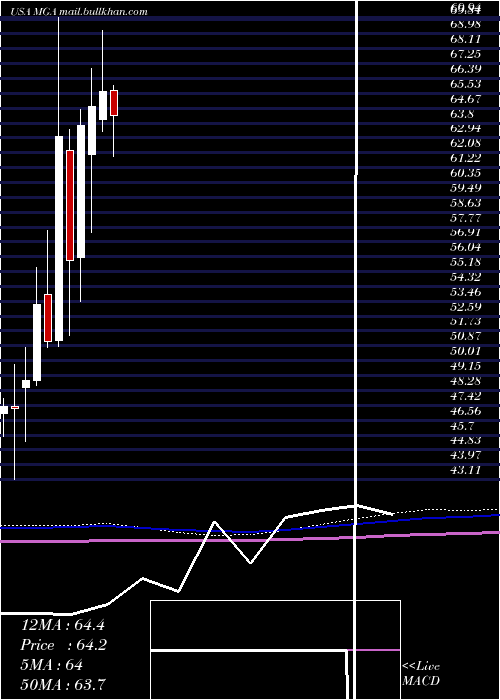The image size is (500, 700).
Task: Click the 57.77 price axis label
Action: click(x=466, y=217)
